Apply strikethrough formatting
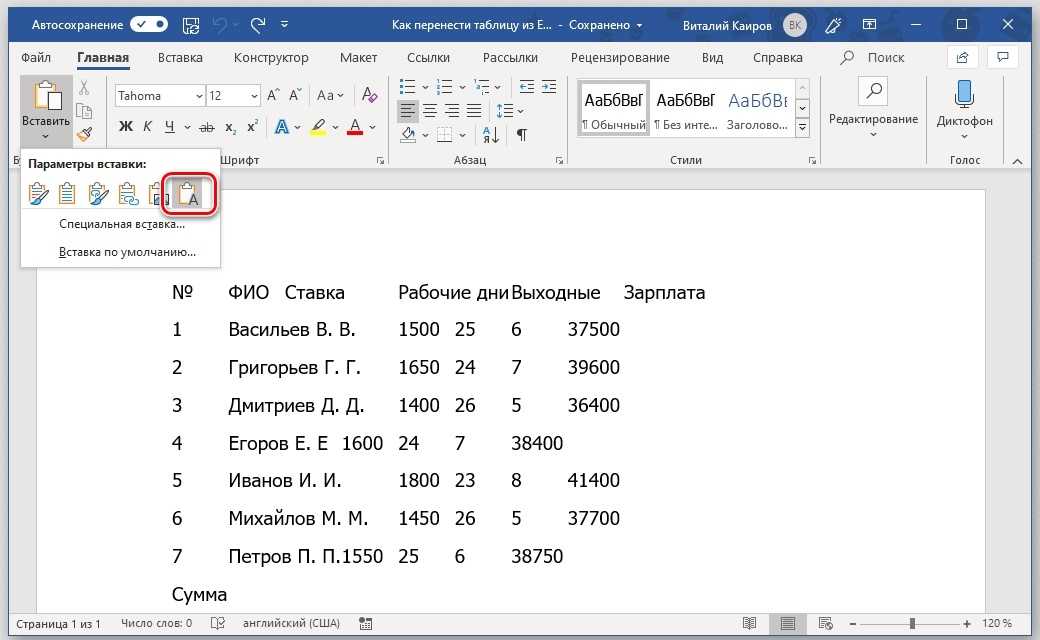 coord(207,127)
